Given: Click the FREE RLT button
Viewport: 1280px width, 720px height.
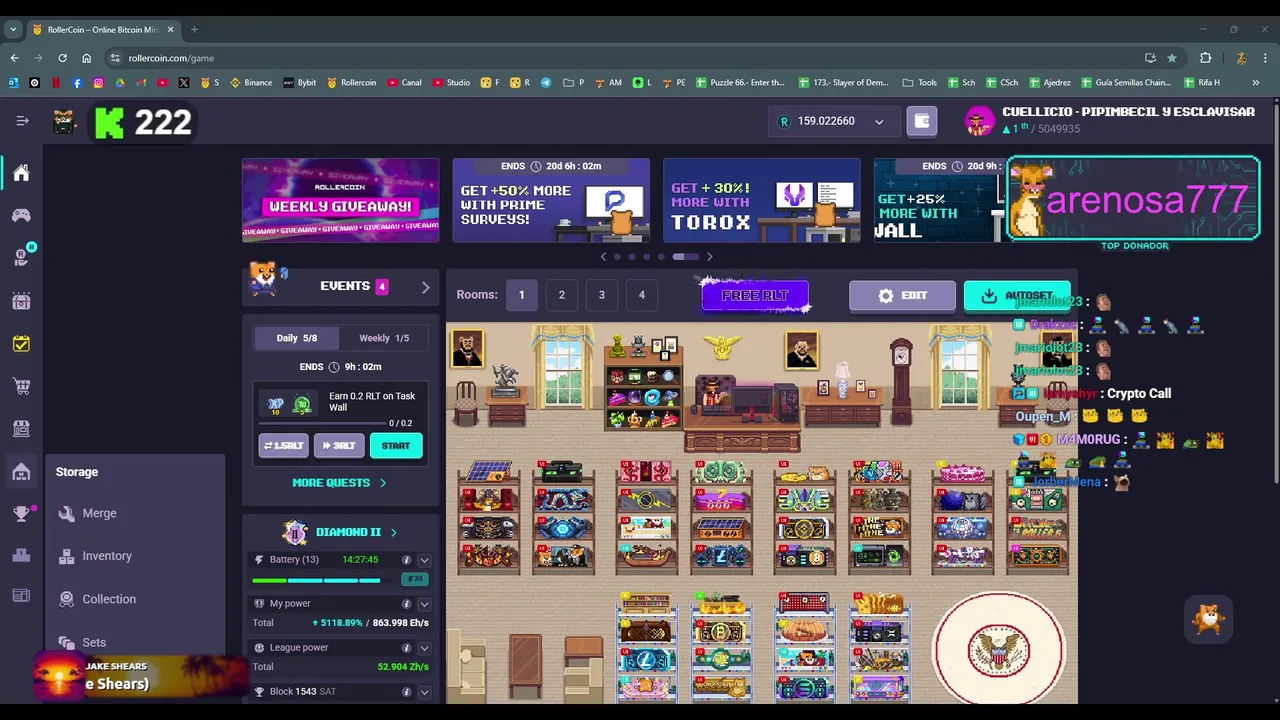Looking at the screenshot, I should (755, 296).
